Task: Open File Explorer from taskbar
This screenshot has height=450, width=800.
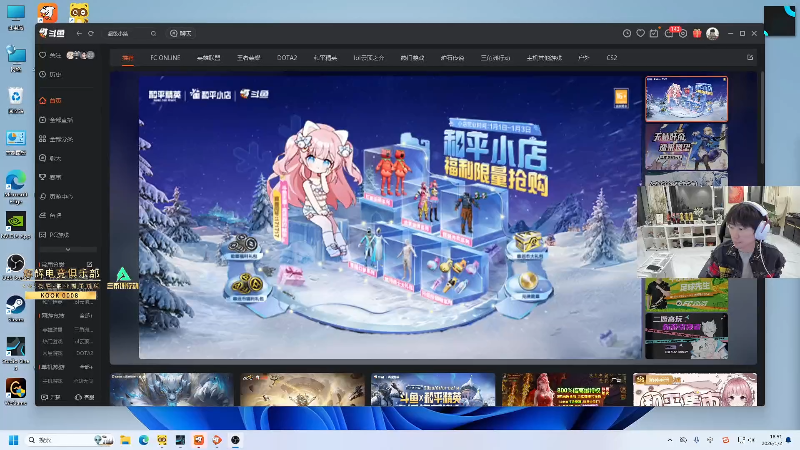Action: [125, 440]
